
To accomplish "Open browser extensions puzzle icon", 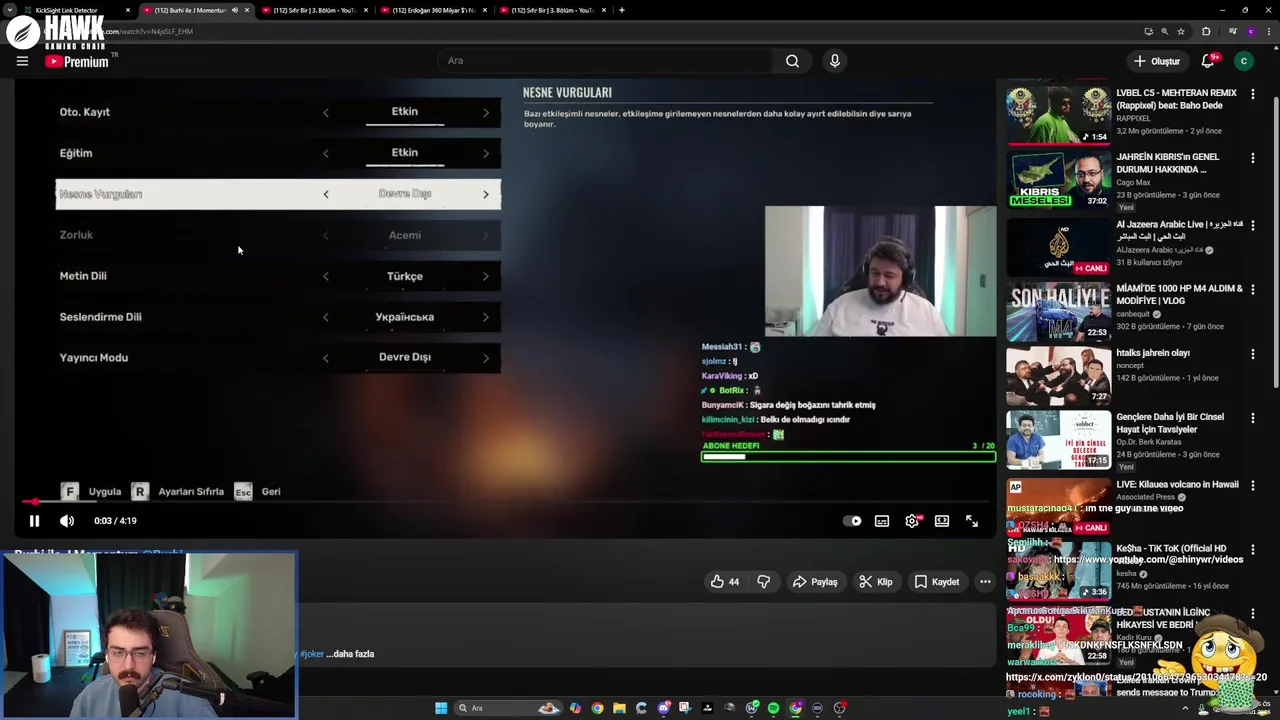I will tap(1206, 31).
